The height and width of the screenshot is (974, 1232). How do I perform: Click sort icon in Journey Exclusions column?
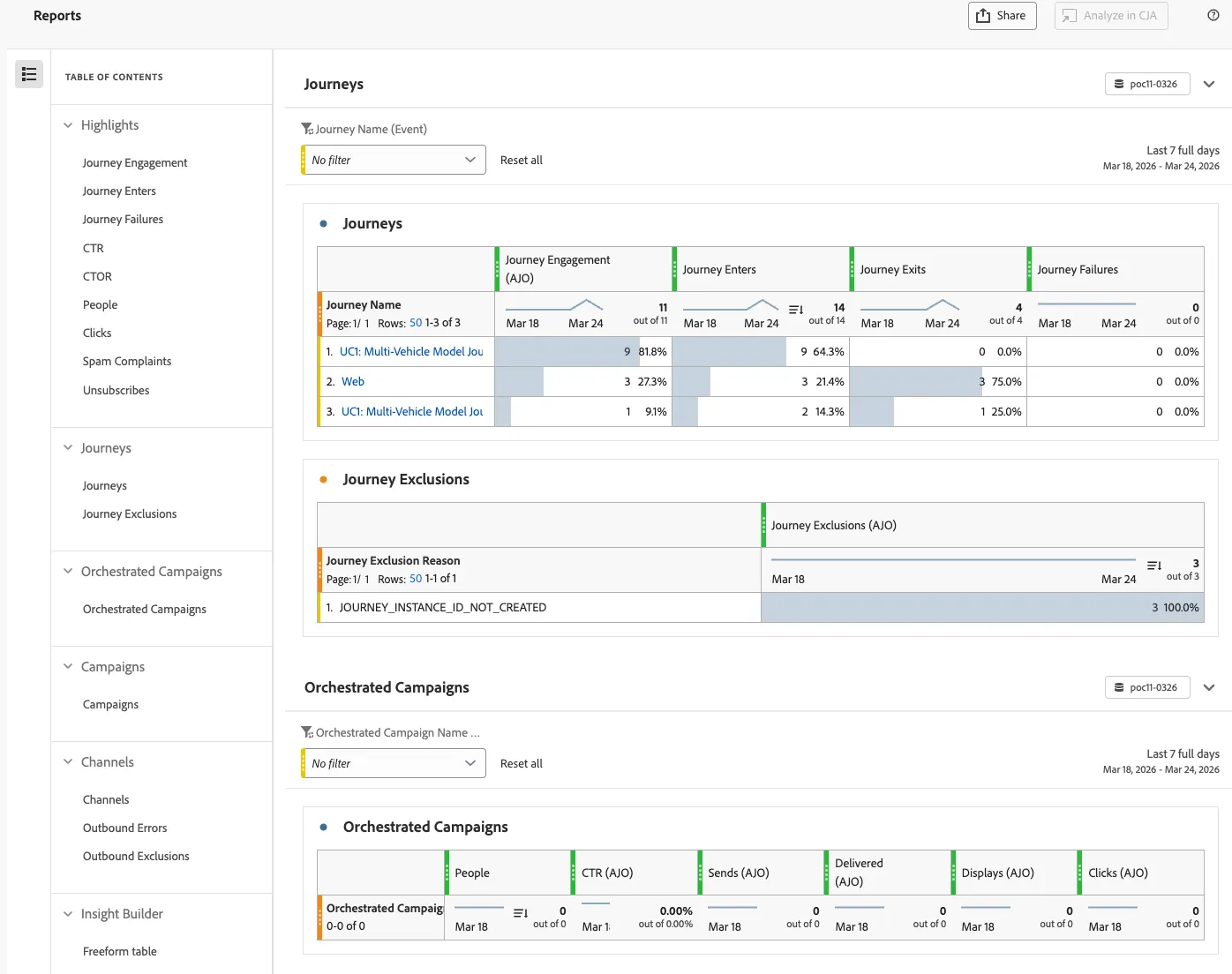(1153, 566)
